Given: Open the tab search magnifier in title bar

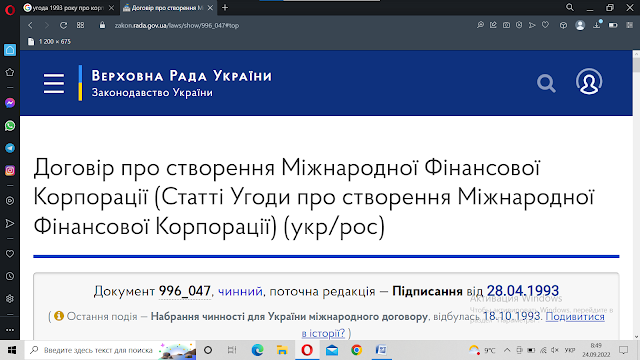Looking at the screenshot, I should [570, 7].
